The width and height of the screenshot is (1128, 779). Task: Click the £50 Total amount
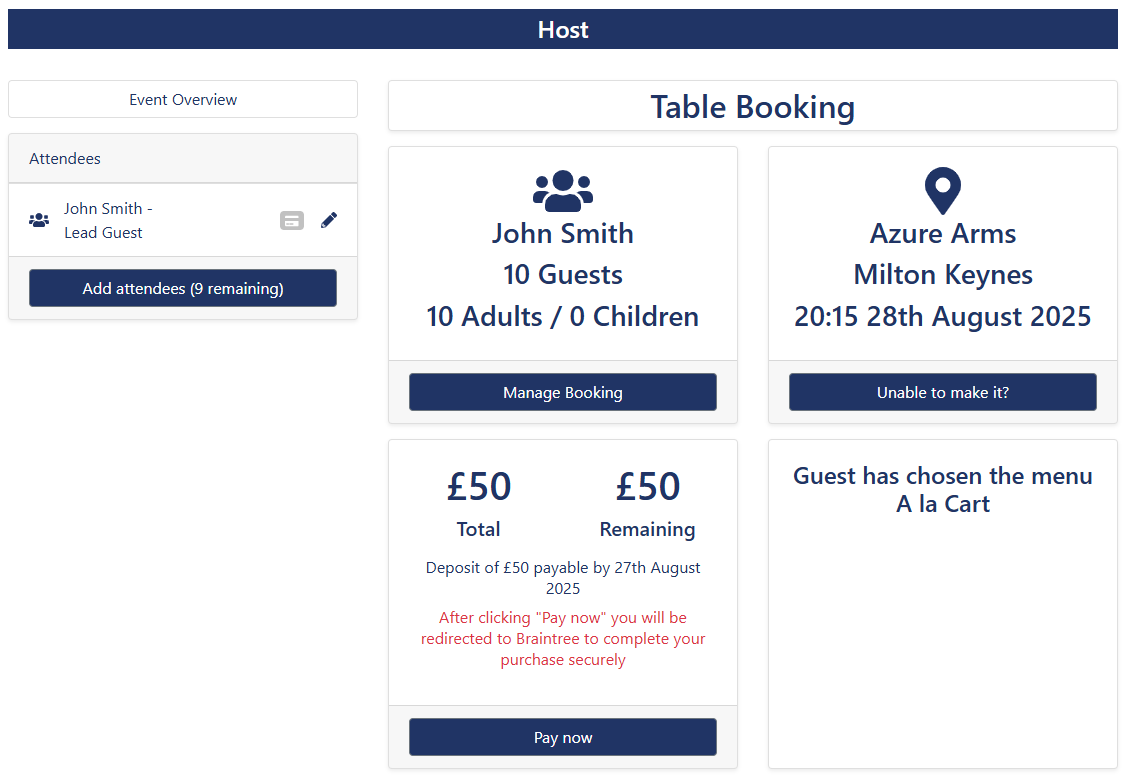pyautogui.click(x=479, y=487)
